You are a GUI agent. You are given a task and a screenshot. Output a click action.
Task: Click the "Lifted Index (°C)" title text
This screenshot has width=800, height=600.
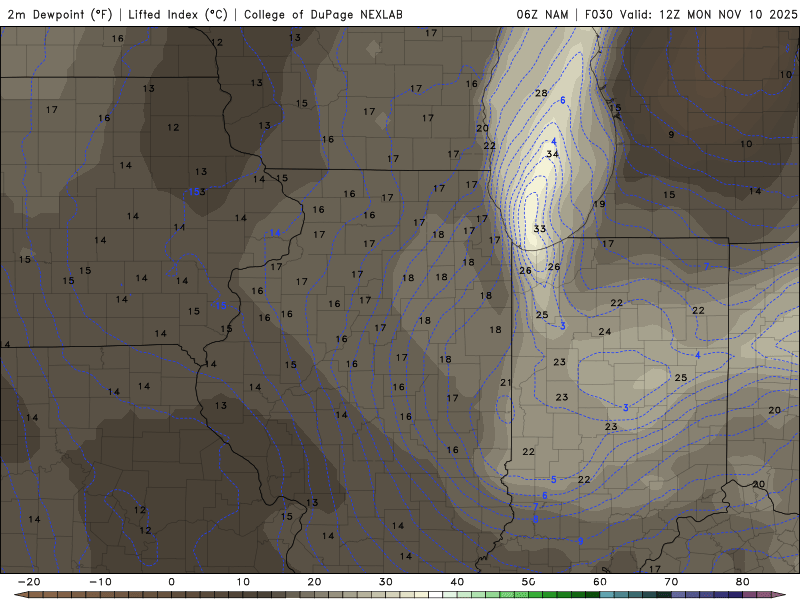tap(178, 14)
